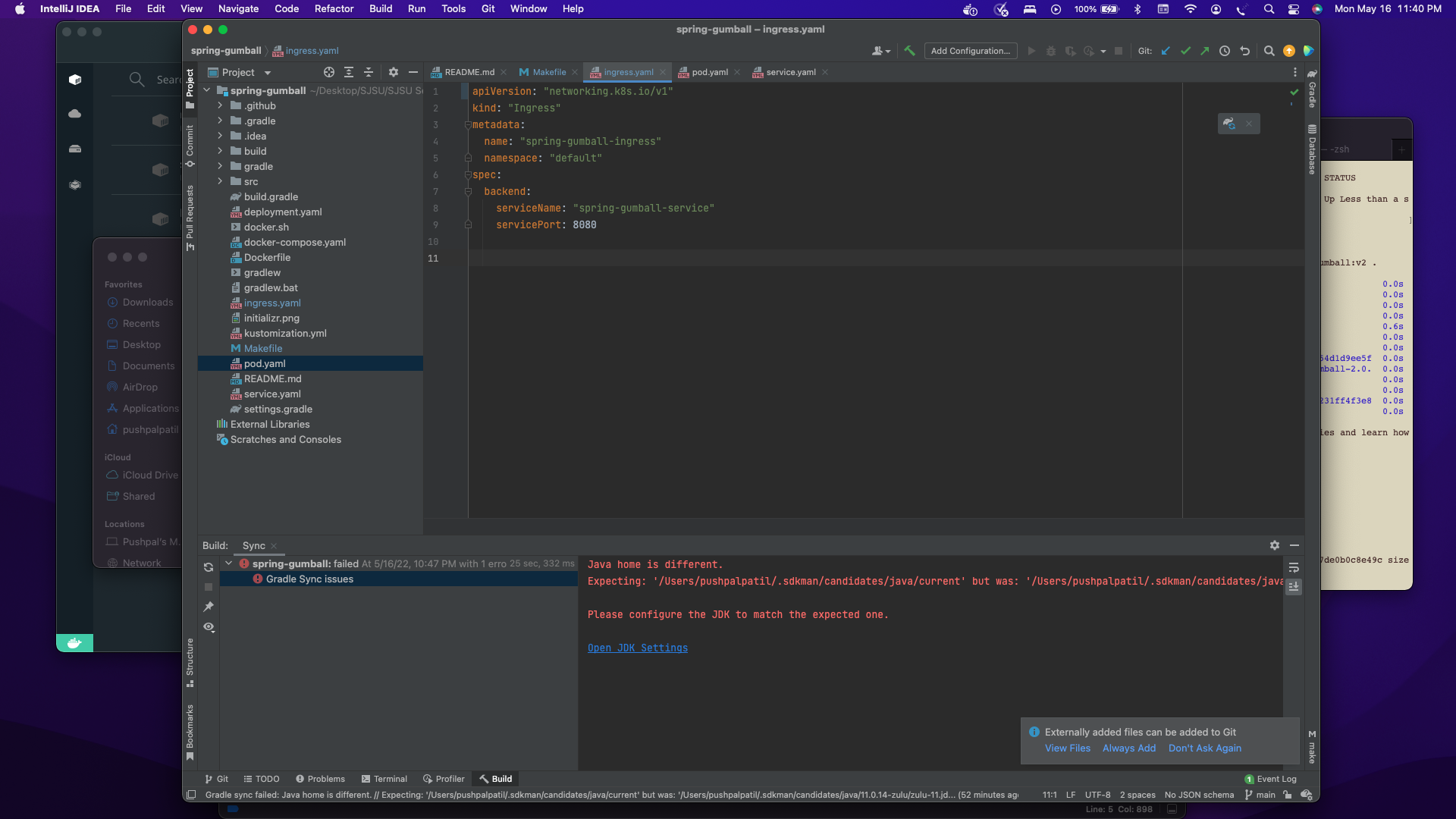
Task: Open the Refactor menu
Action: [x=334, y=9]
